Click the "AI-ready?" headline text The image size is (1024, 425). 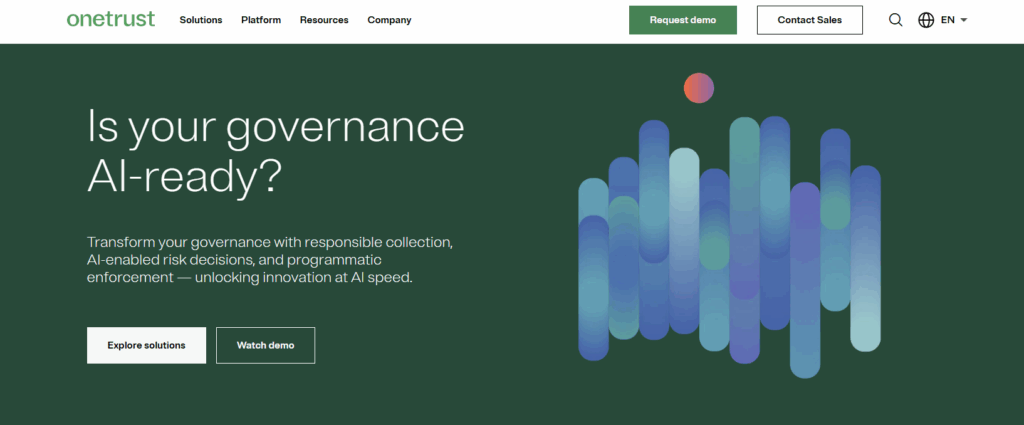click(184, 176)
